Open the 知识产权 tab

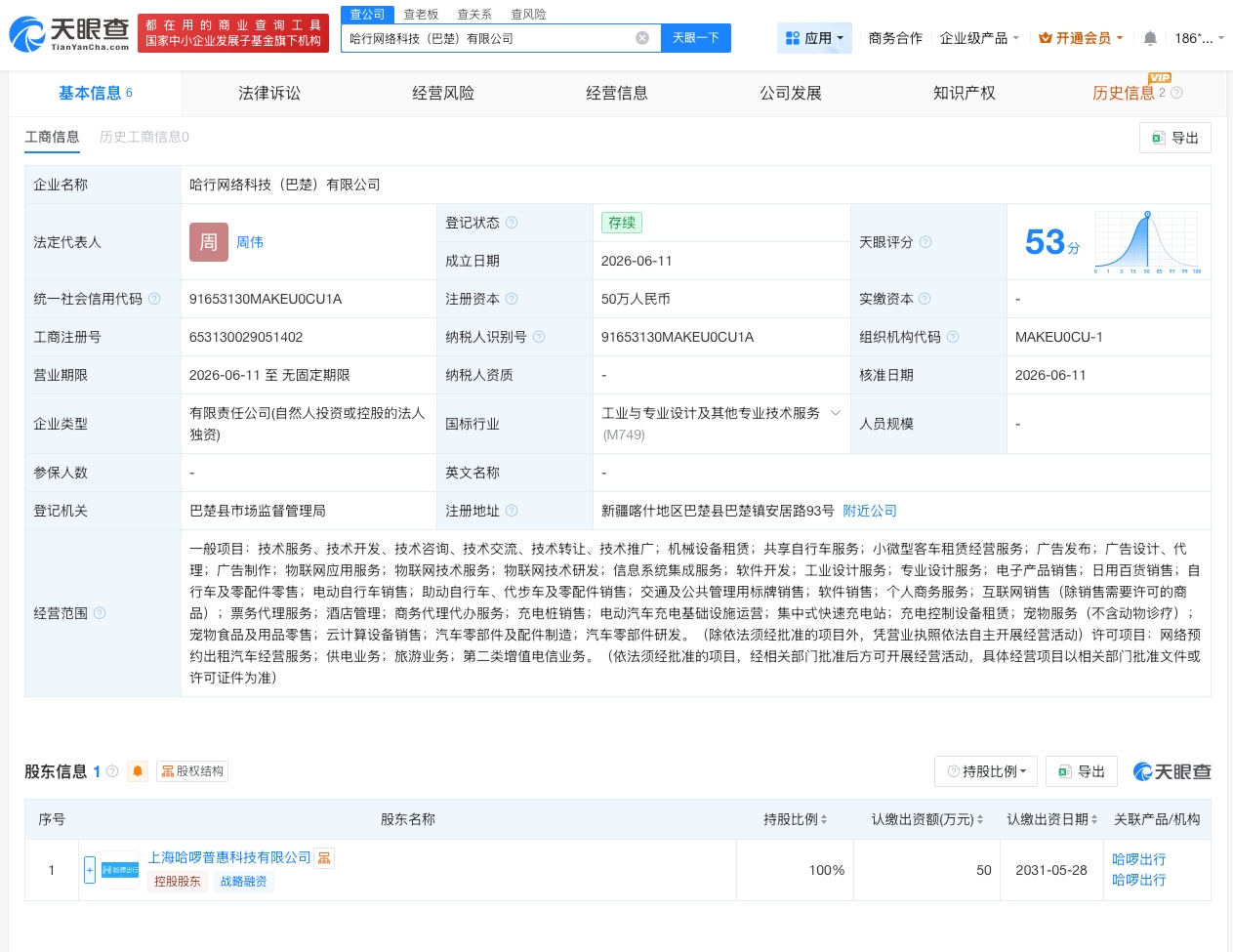click(965, 93)
